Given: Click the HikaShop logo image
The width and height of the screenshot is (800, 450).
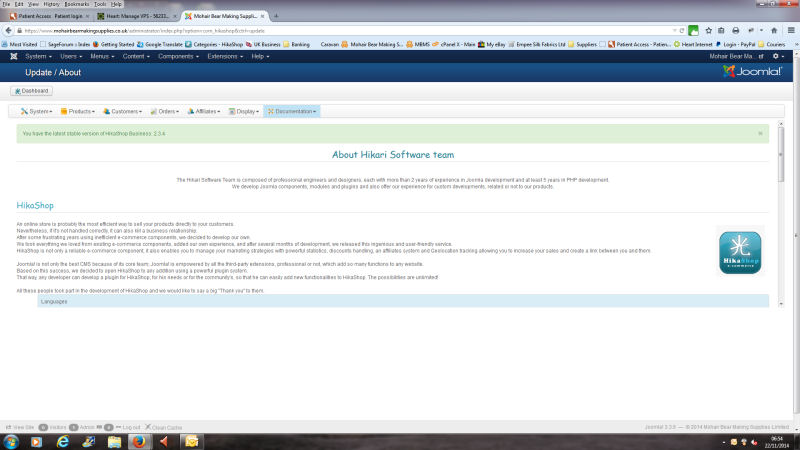Looking at the screenshot, I should coord(740,253).
